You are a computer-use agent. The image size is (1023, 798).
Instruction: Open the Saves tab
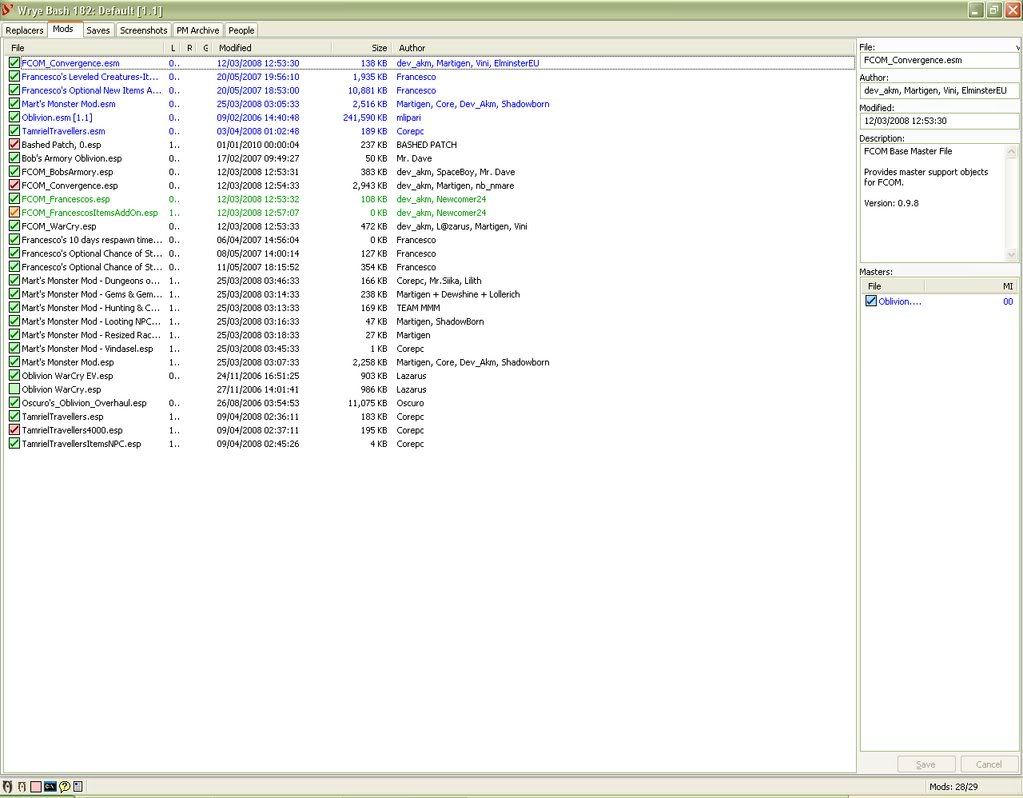[99, 30]
